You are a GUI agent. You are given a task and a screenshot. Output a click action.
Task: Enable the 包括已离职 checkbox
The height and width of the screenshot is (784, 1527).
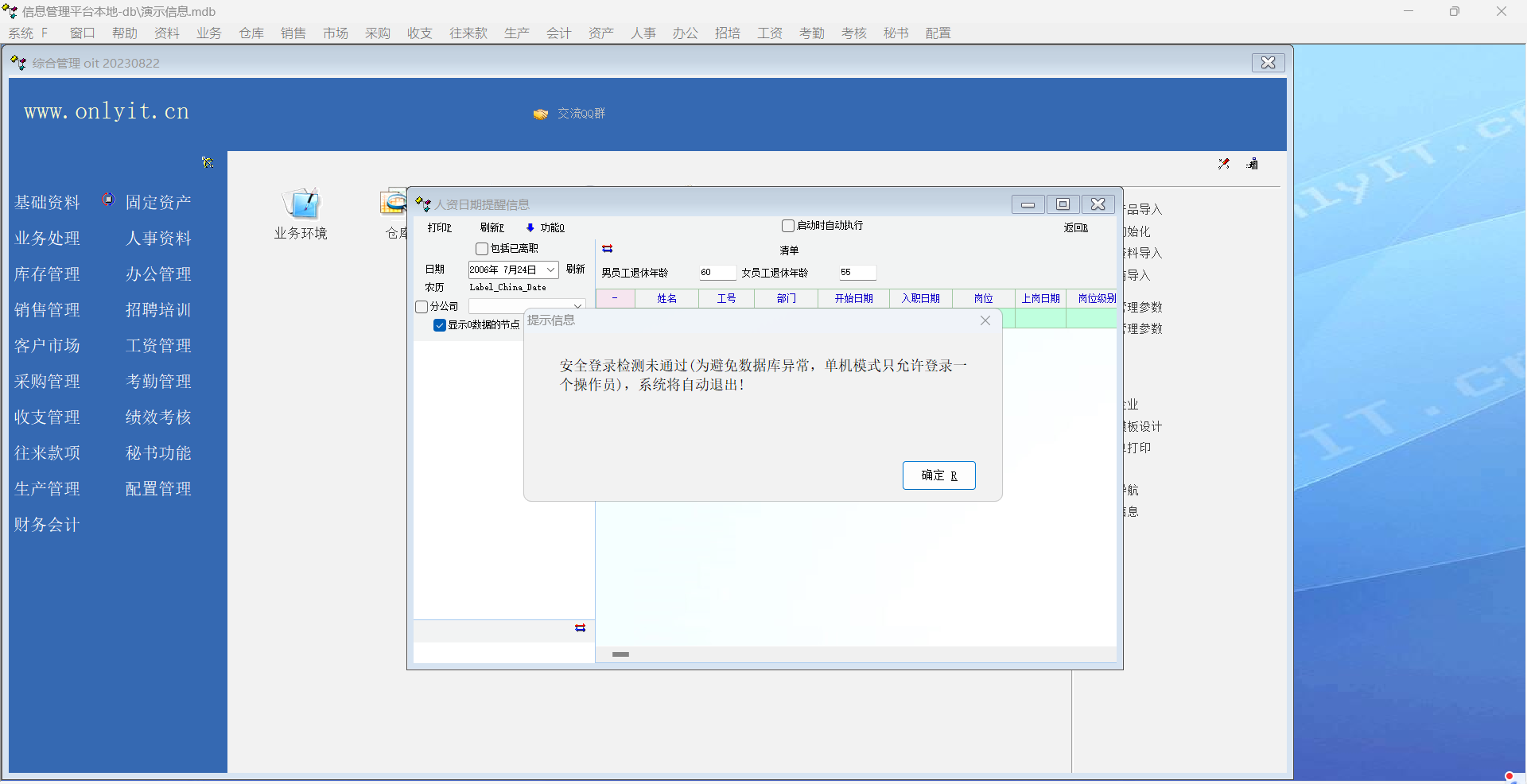(x=482, y=249)
